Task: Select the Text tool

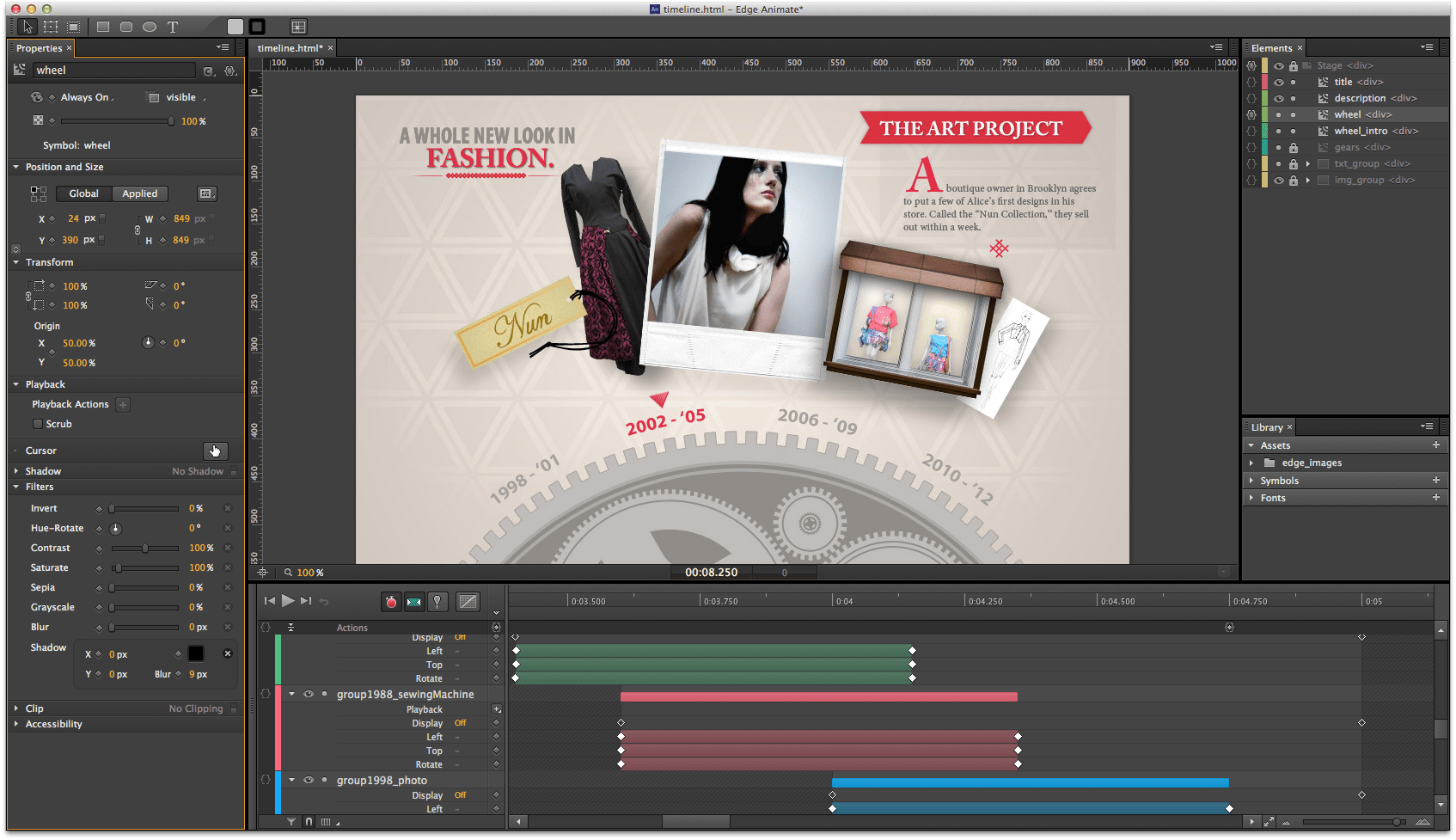Action: [172, 27]
